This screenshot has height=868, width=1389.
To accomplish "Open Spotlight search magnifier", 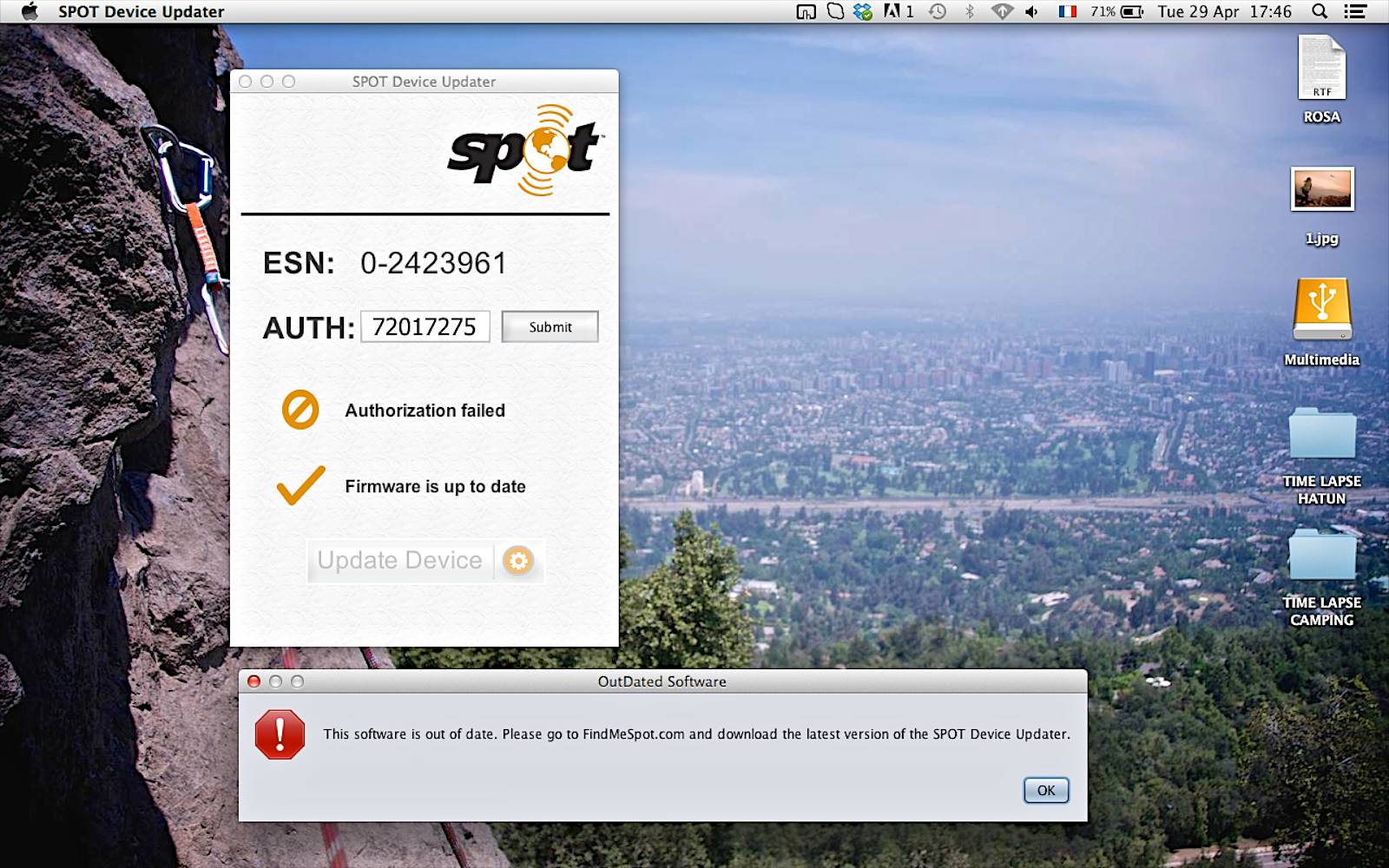I will [1320, 11].
